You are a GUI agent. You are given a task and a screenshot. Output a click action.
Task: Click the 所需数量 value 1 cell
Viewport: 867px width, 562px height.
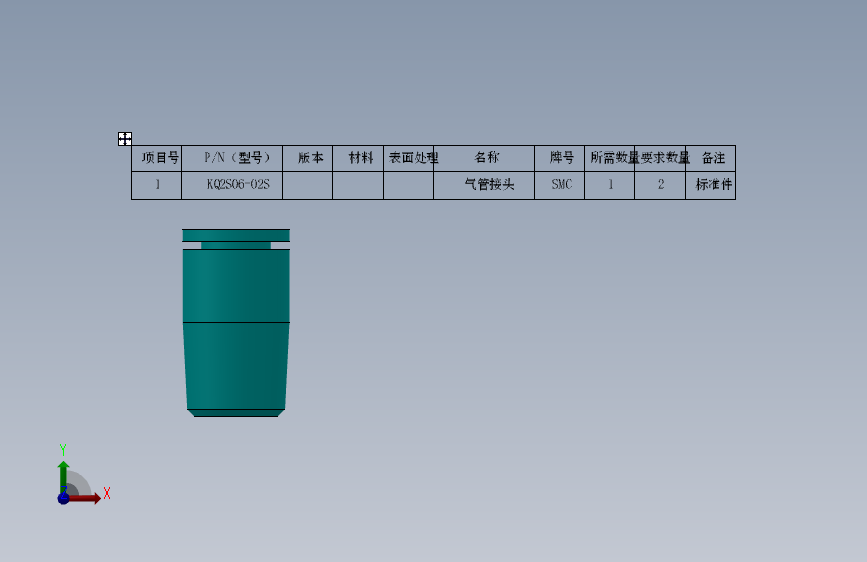(x=609, y=185)
